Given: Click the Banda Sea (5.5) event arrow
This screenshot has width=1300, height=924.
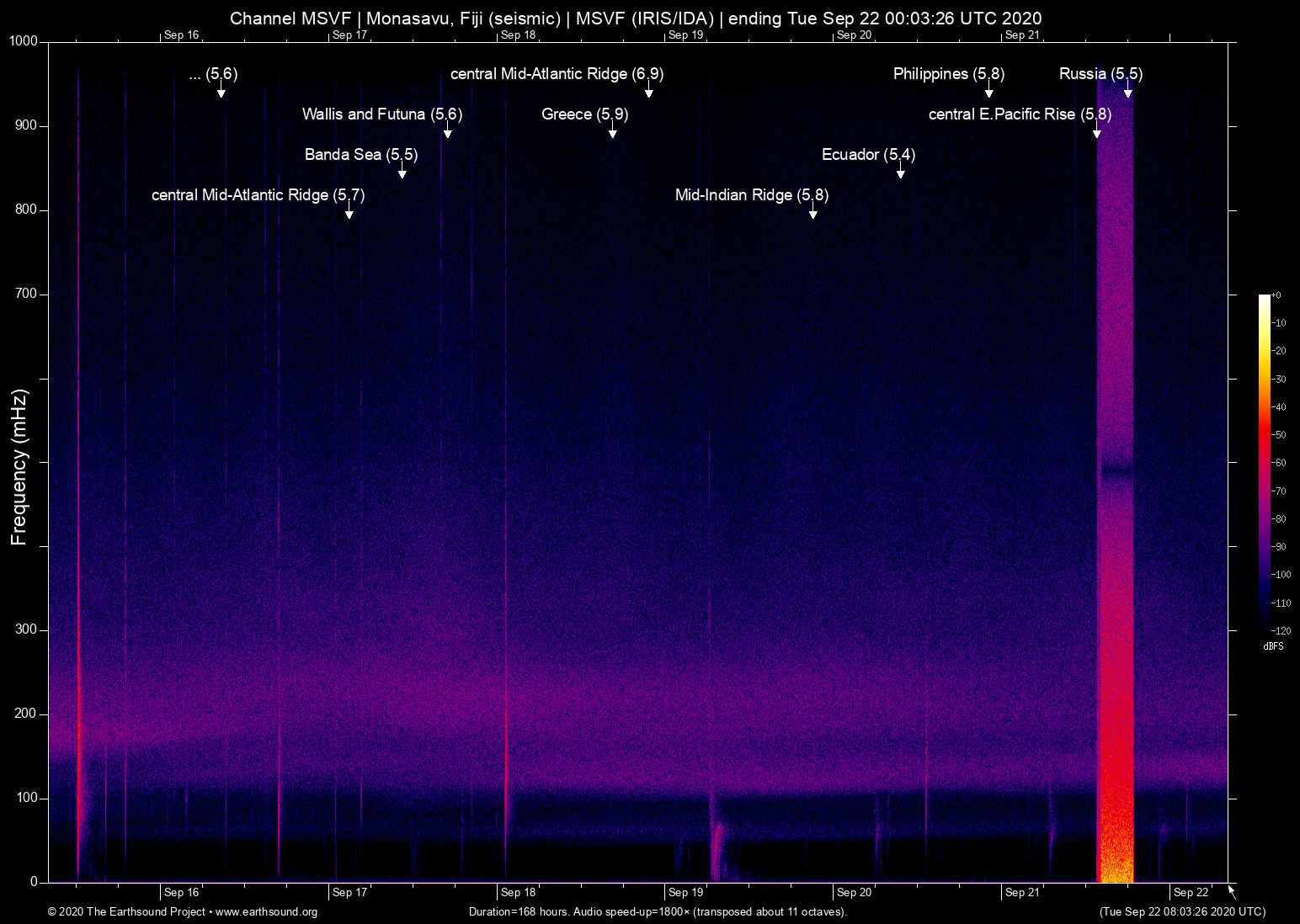Looking at the screenshot, I should tap(402, 173).
